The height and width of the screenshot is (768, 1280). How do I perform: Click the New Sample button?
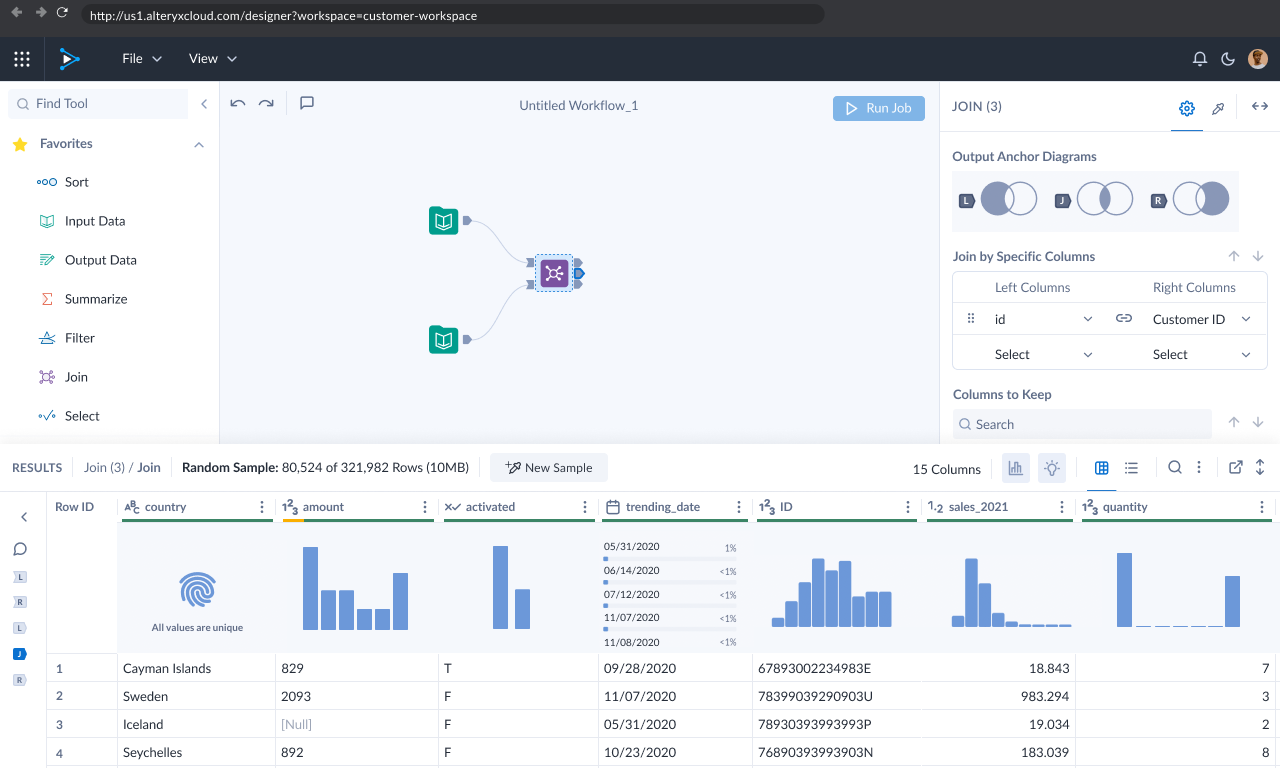point(549,468)
